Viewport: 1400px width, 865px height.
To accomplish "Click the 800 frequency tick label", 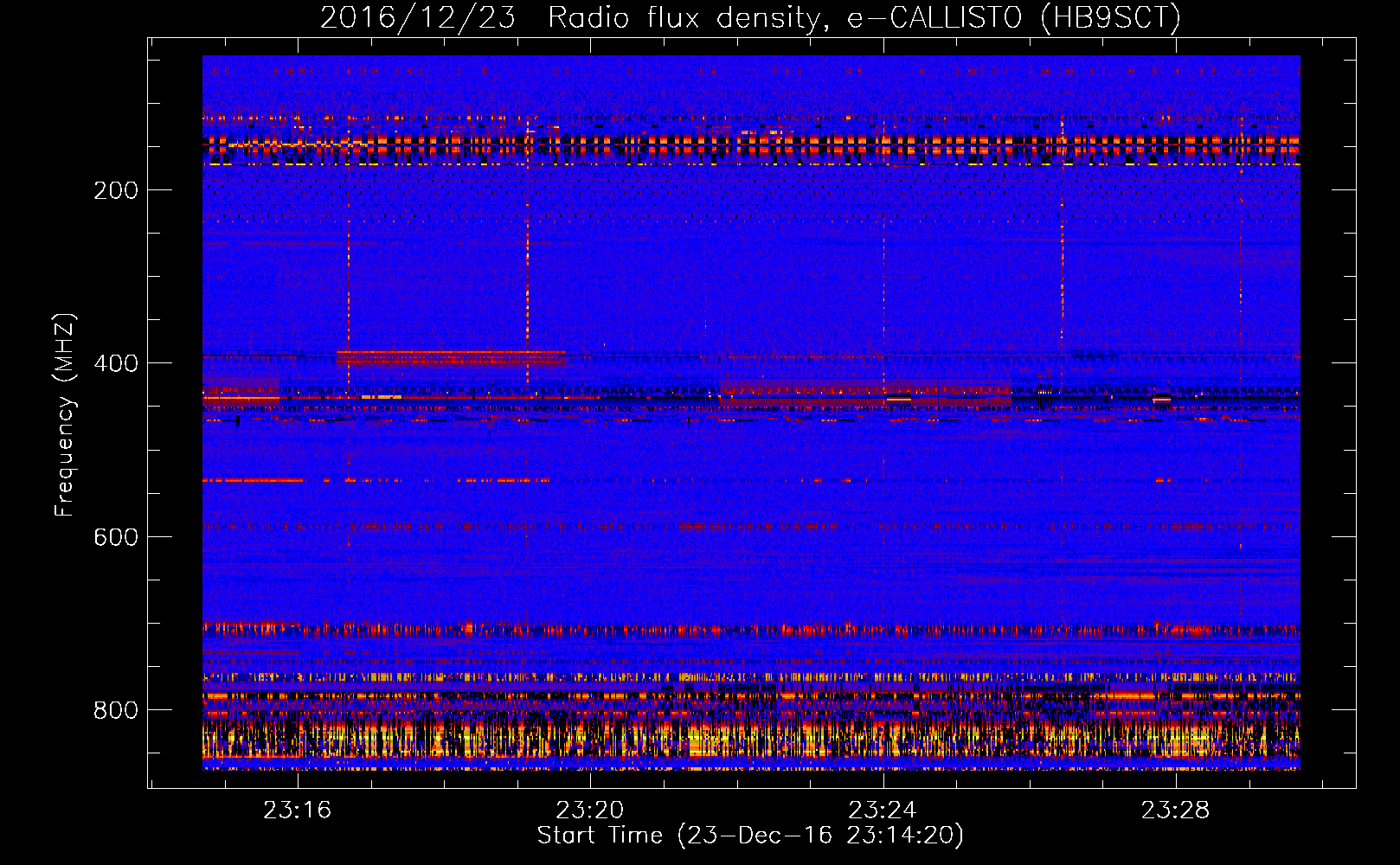I will click(x=116, y=710).
